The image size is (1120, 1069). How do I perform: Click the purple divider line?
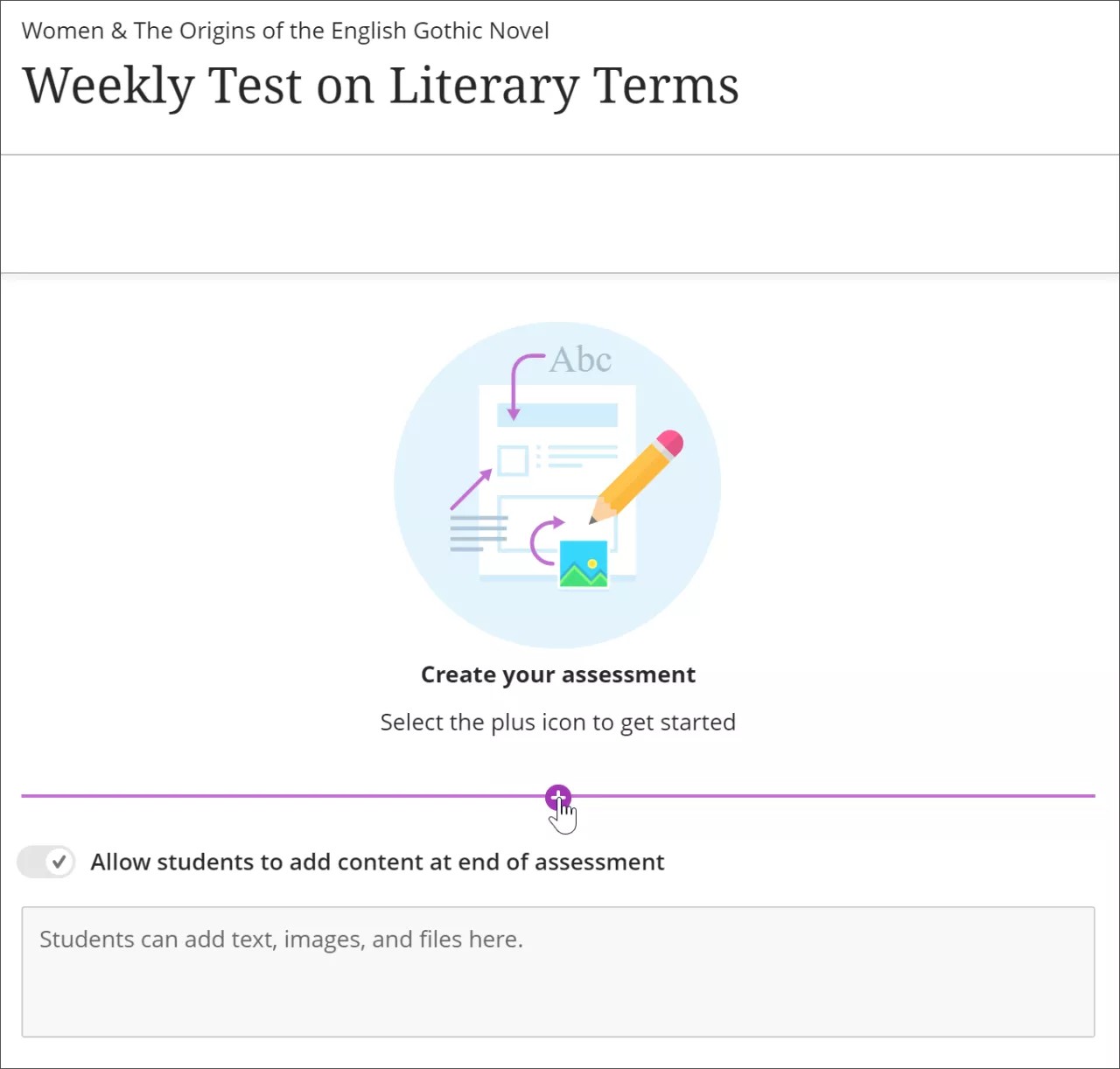262,796
